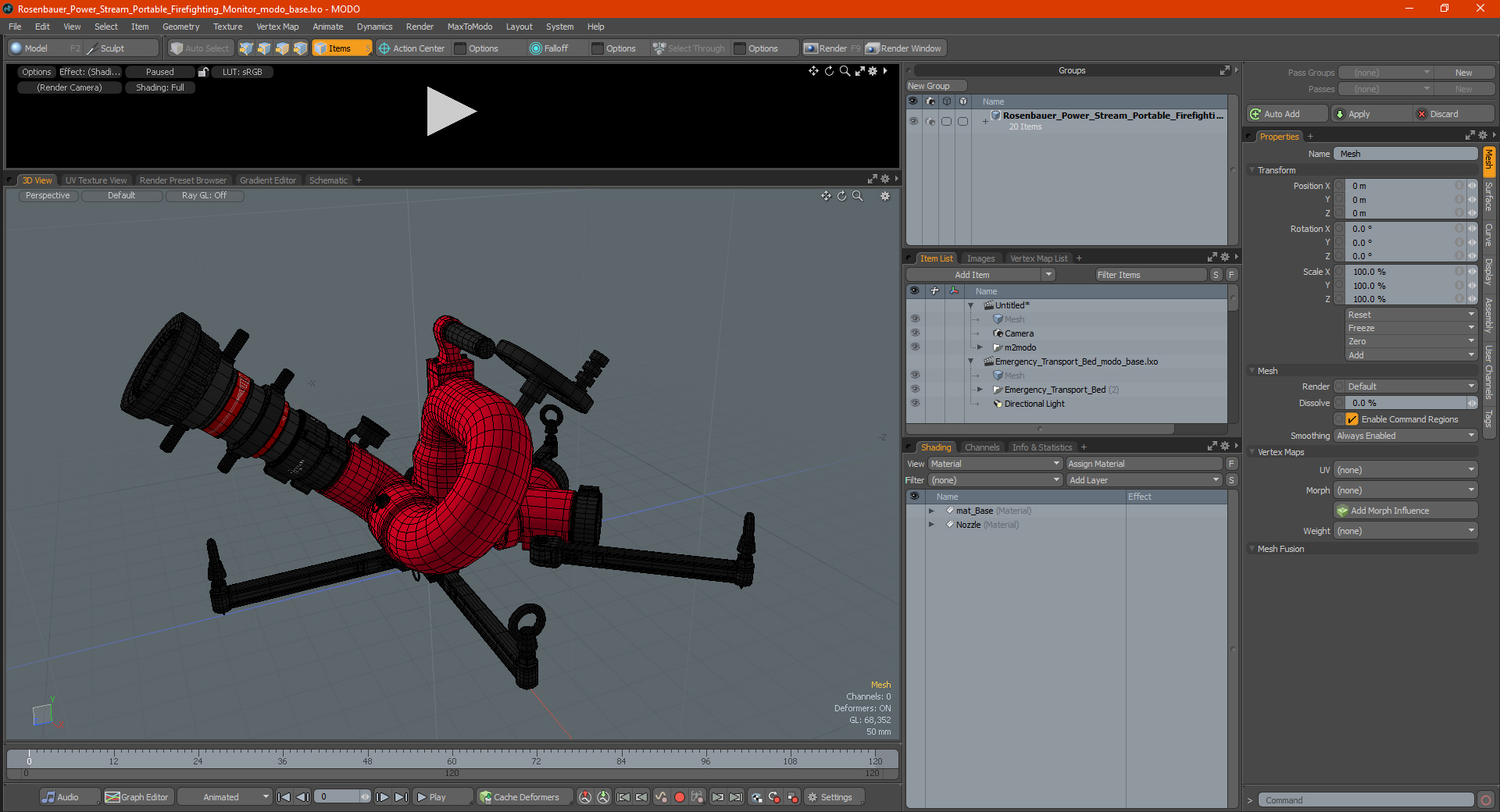The height and width of the screenshot is (812, 1500).
Task: Toggle the render preview lock icon
Action: tap(203, 72)
